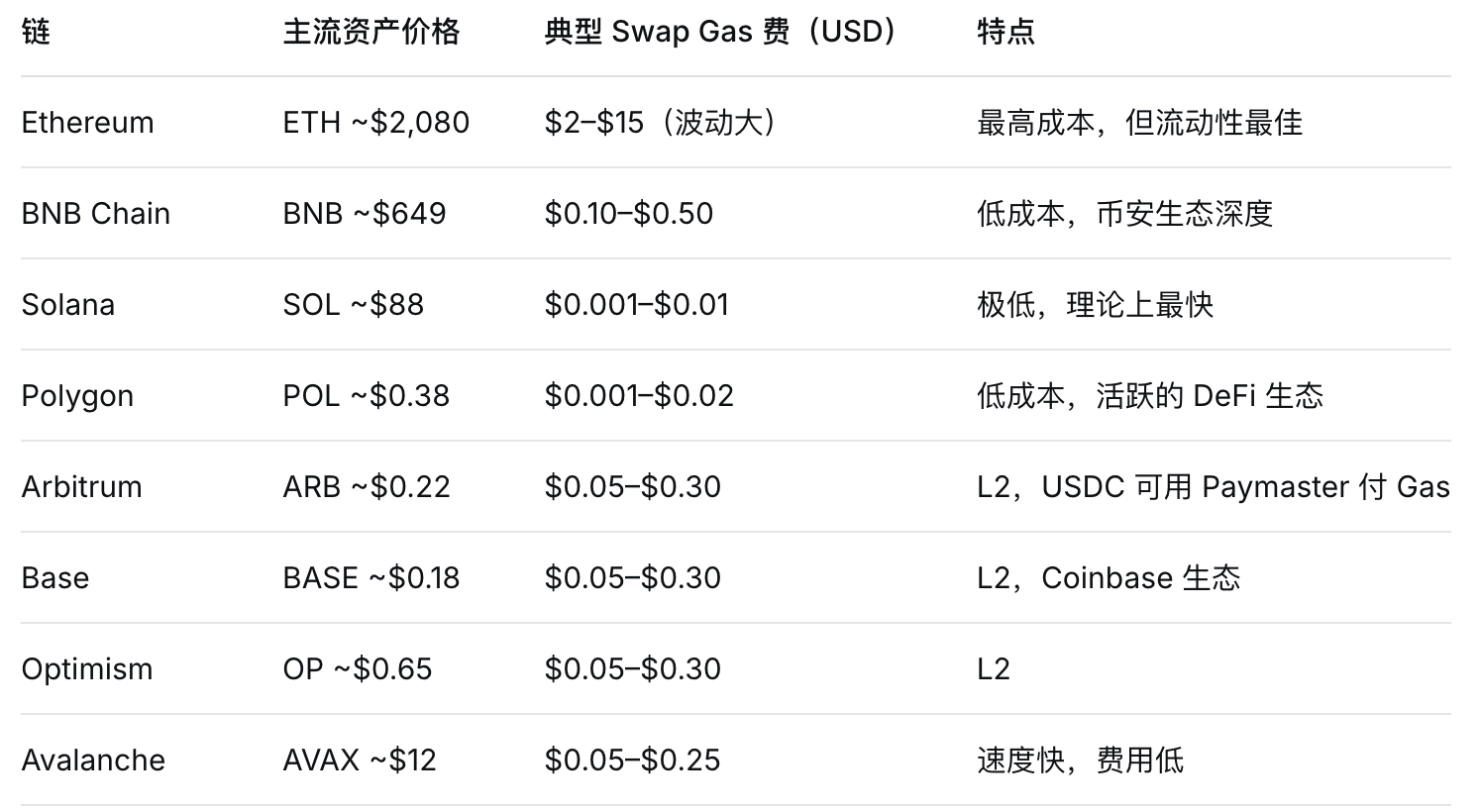Click the 链 column header
Screen dimensions: 1480x812
[36, 32]
